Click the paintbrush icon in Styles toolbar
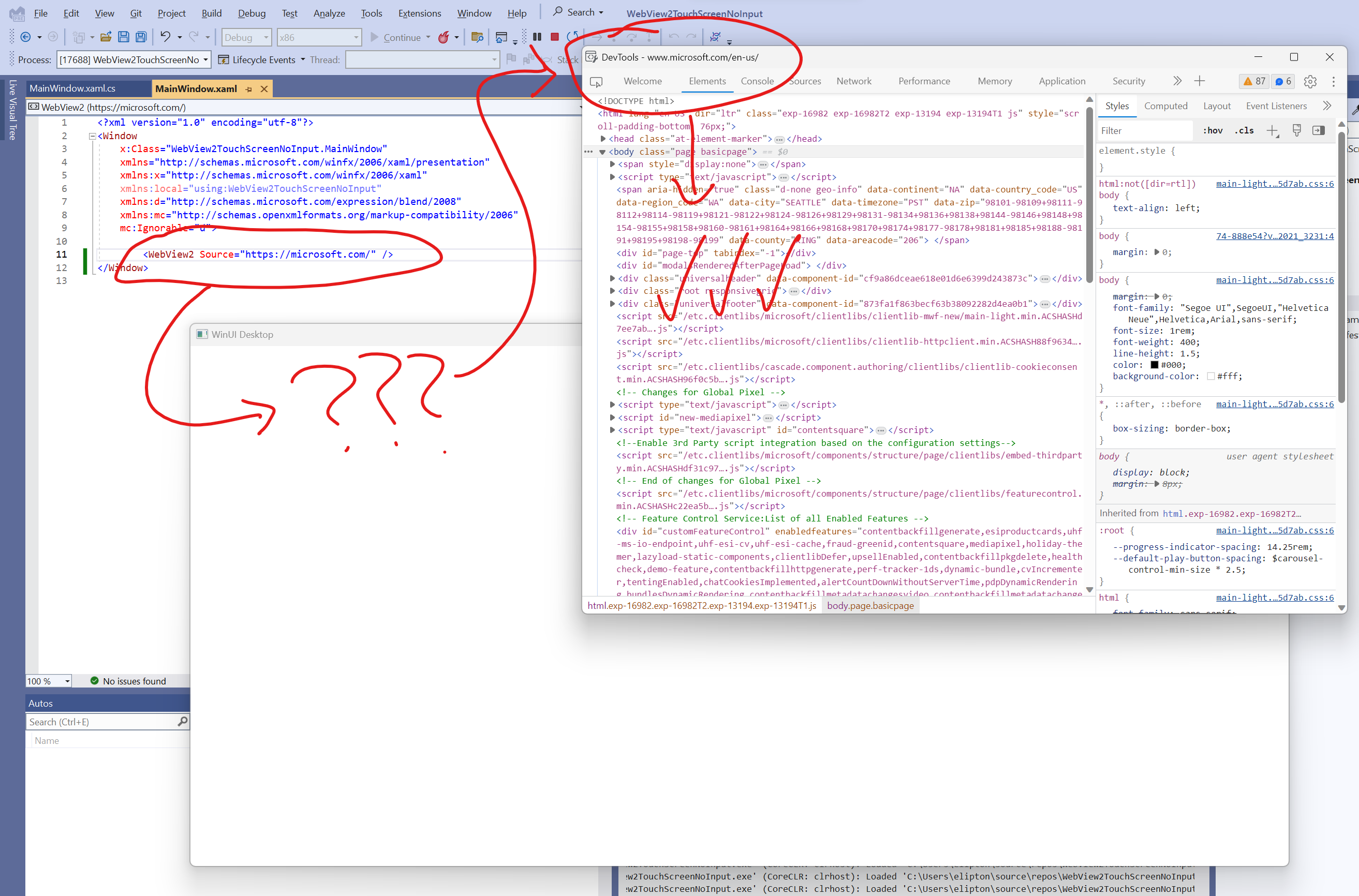Image resolution: width=1359 pixels, height=896 pixels. (x=1297, y=131)
